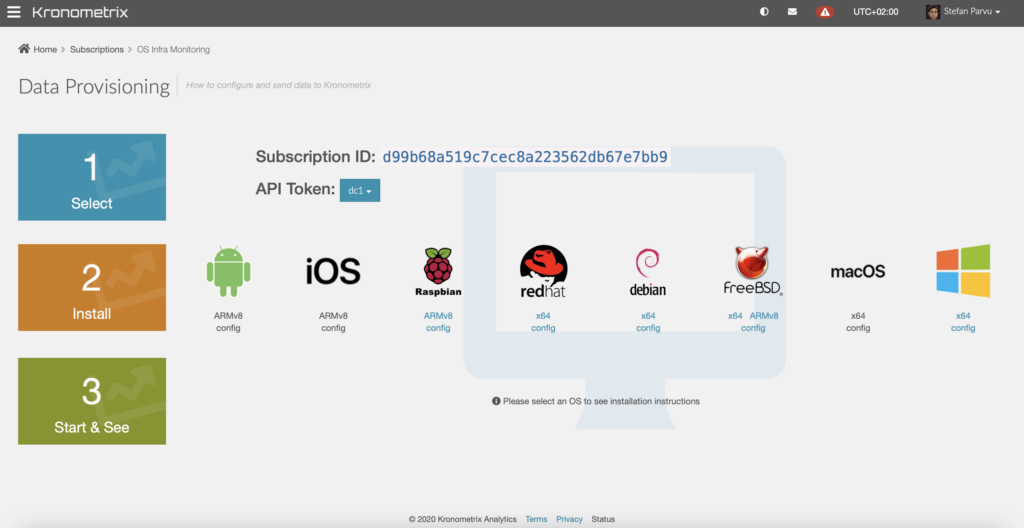Open the Status footer link
1024x528 pixels.
pyautogui.click(x=603, y=520)
